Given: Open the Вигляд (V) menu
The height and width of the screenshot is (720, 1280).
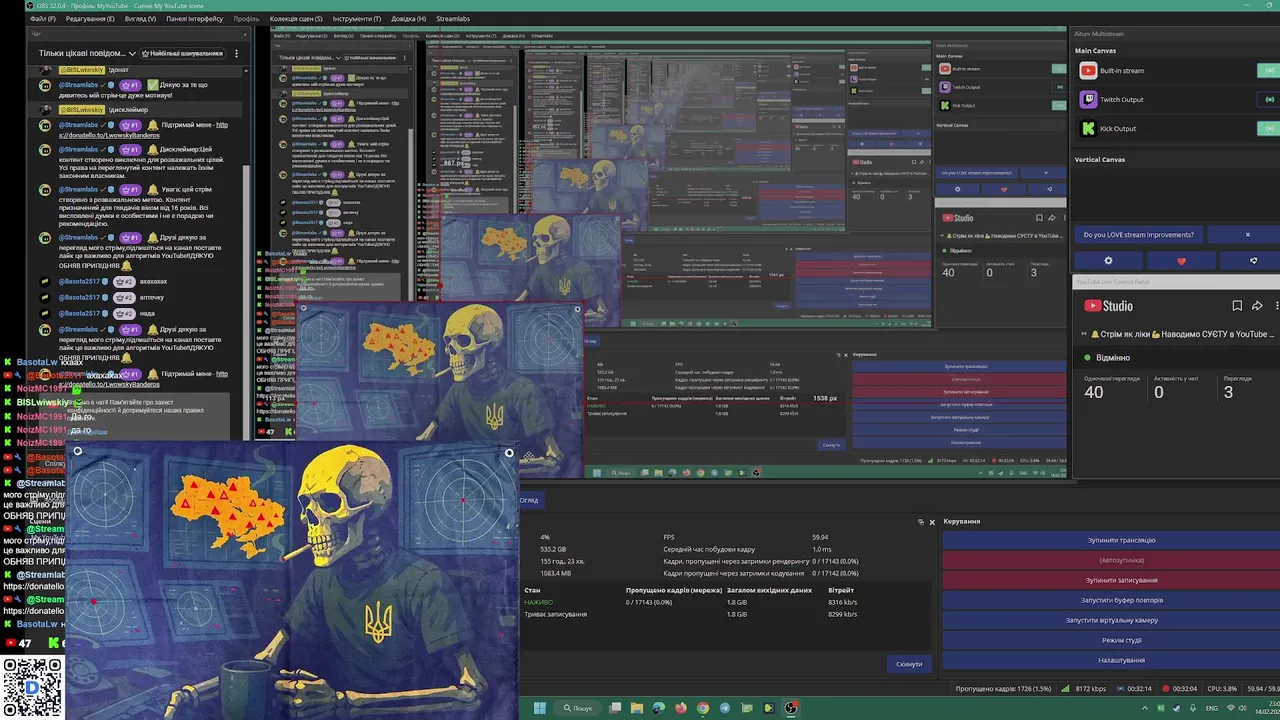Looking at the screenshot, I should pos(139,19).
